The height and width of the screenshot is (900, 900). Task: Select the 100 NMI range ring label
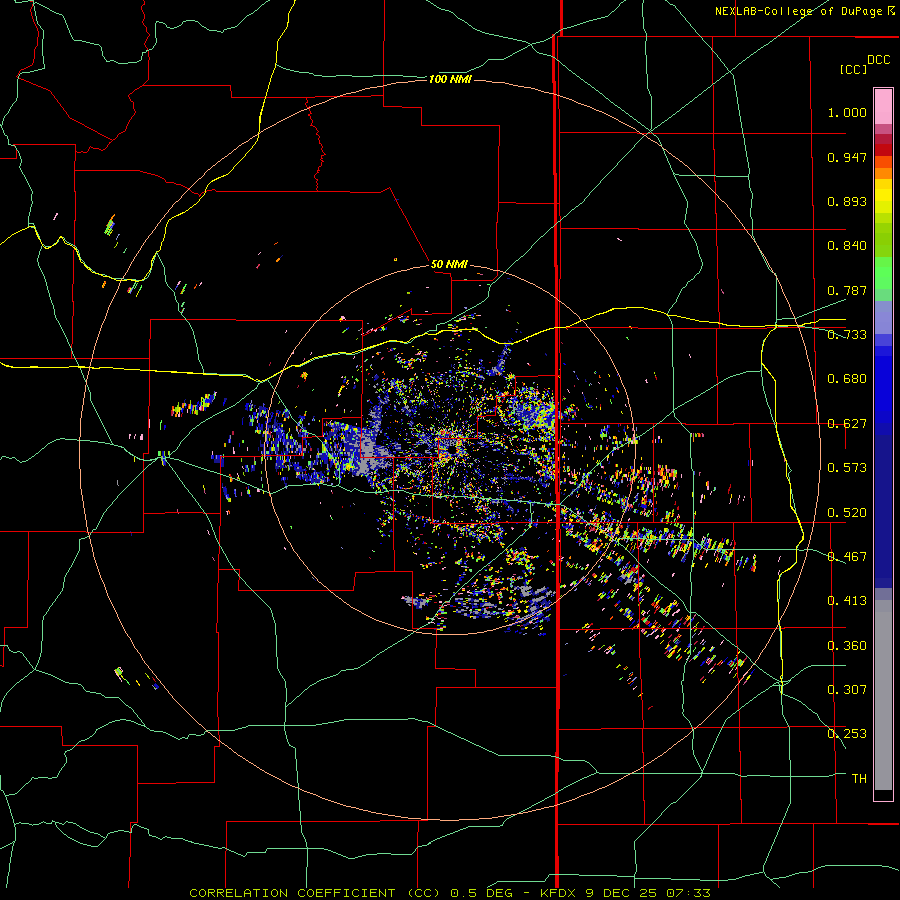click(x=450, y=79)
